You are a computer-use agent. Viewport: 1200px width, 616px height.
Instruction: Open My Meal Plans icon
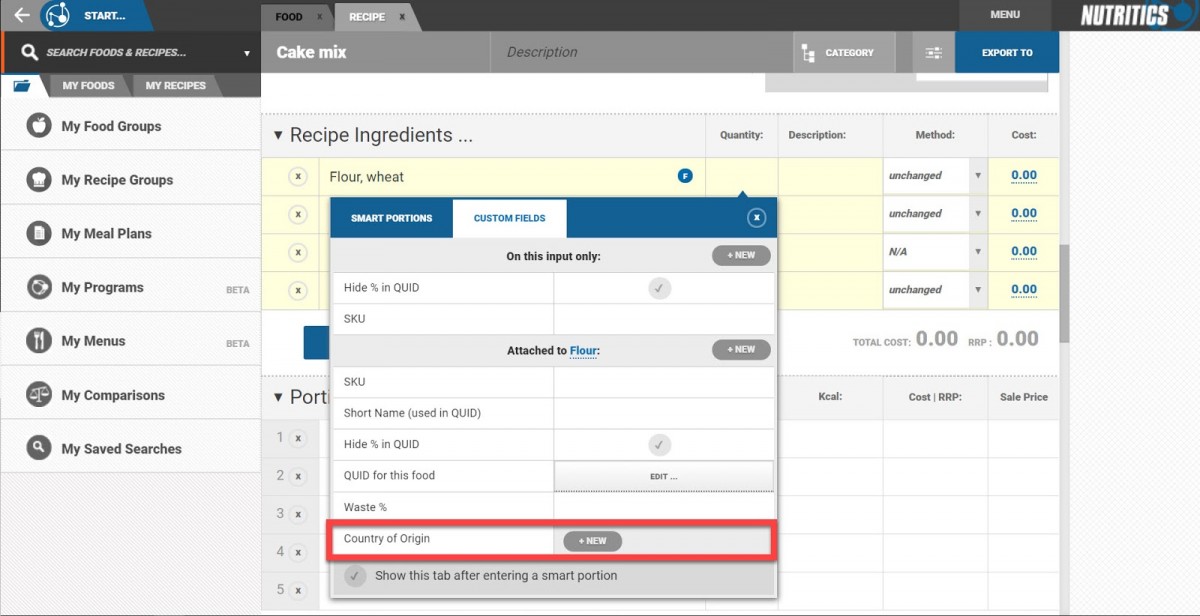[39, 233]
